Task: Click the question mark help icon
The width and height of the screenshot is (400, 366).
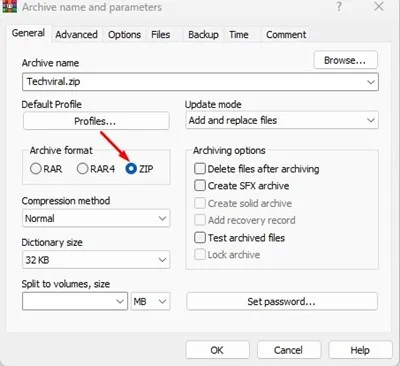Action: click(x=339, y=7)
